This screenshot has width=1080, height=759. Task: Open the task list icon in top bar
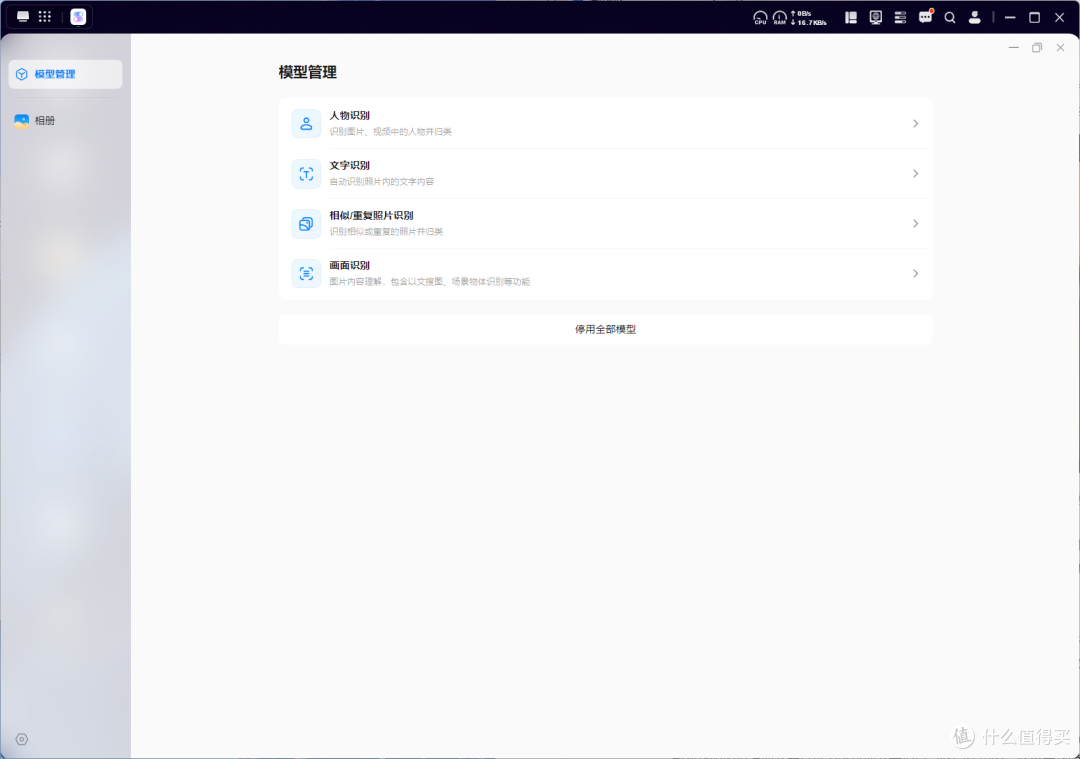pyautogui.click(x=900, y=18)
